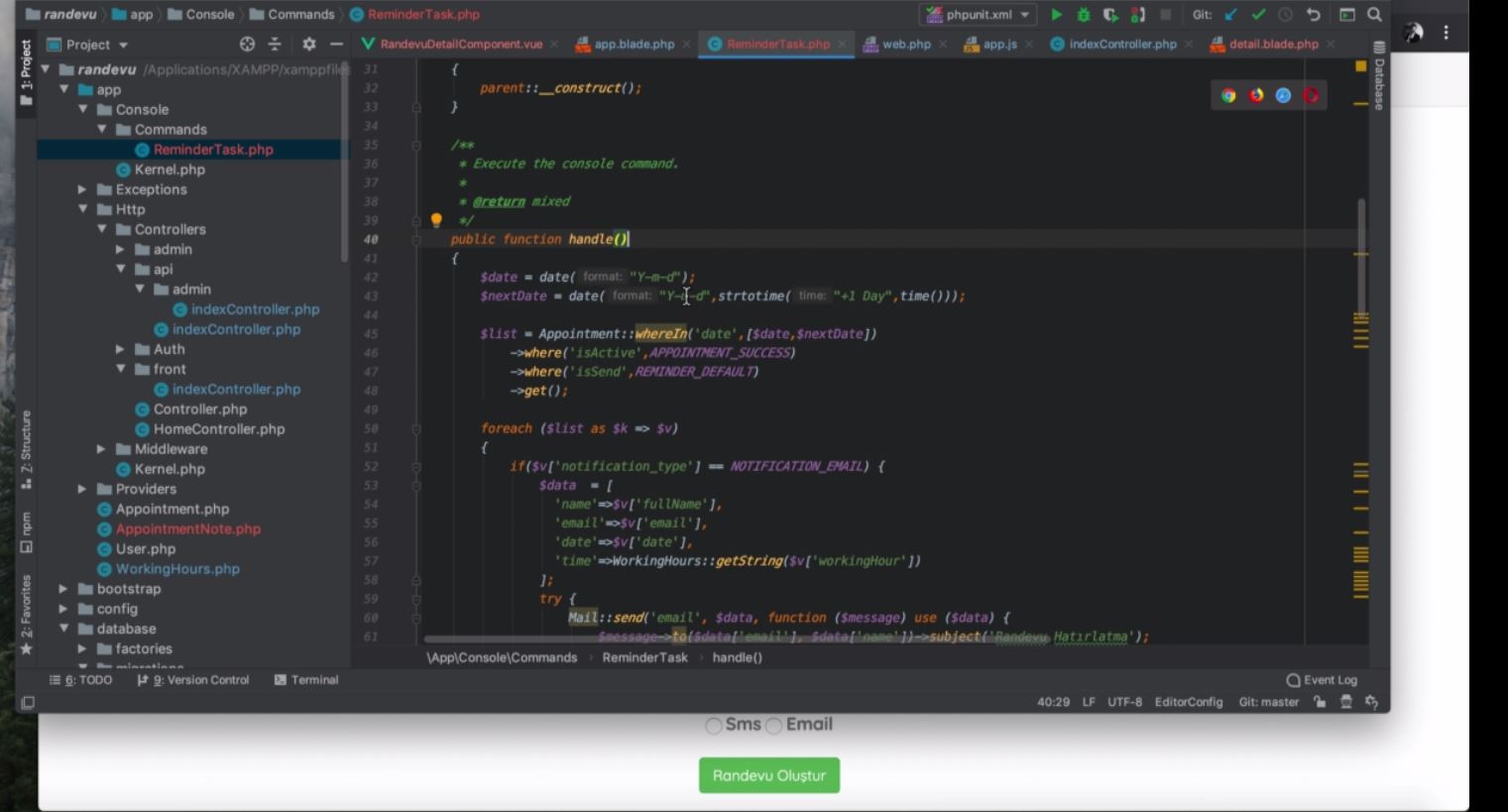The width and height of the screenshot is (1508, 812).
Task: Open file in Firefox browser icon
Action: tap(1256, 95)
